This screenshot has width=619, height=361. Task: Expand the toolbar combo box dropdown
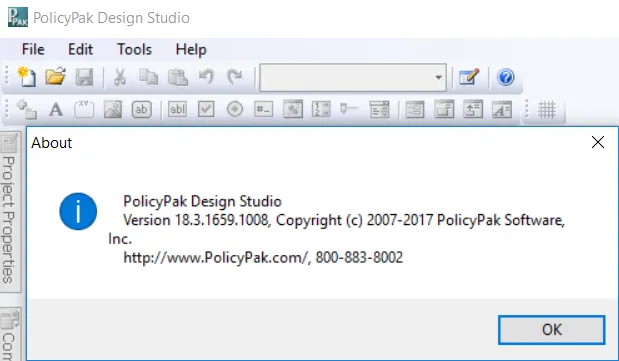pos(438,77)
